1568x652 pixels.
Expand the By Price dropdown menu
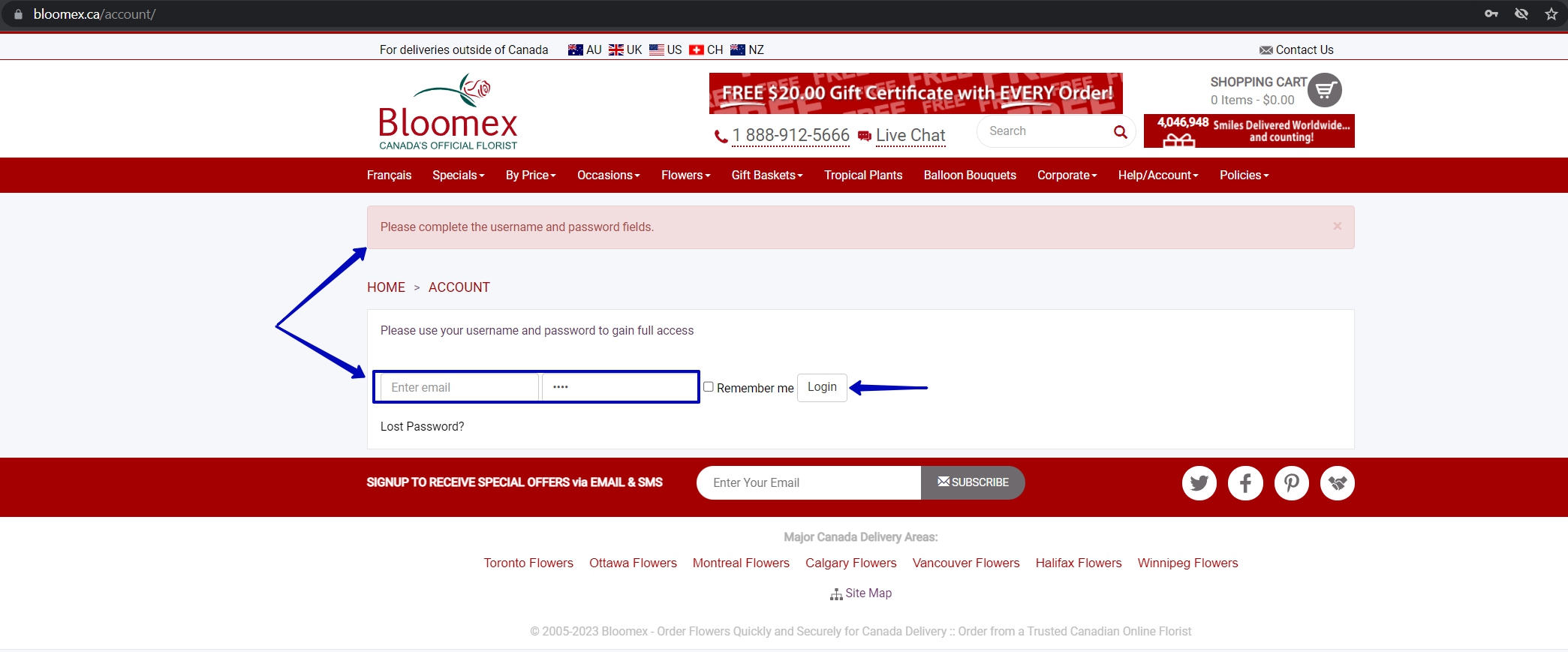pos(531,175)
